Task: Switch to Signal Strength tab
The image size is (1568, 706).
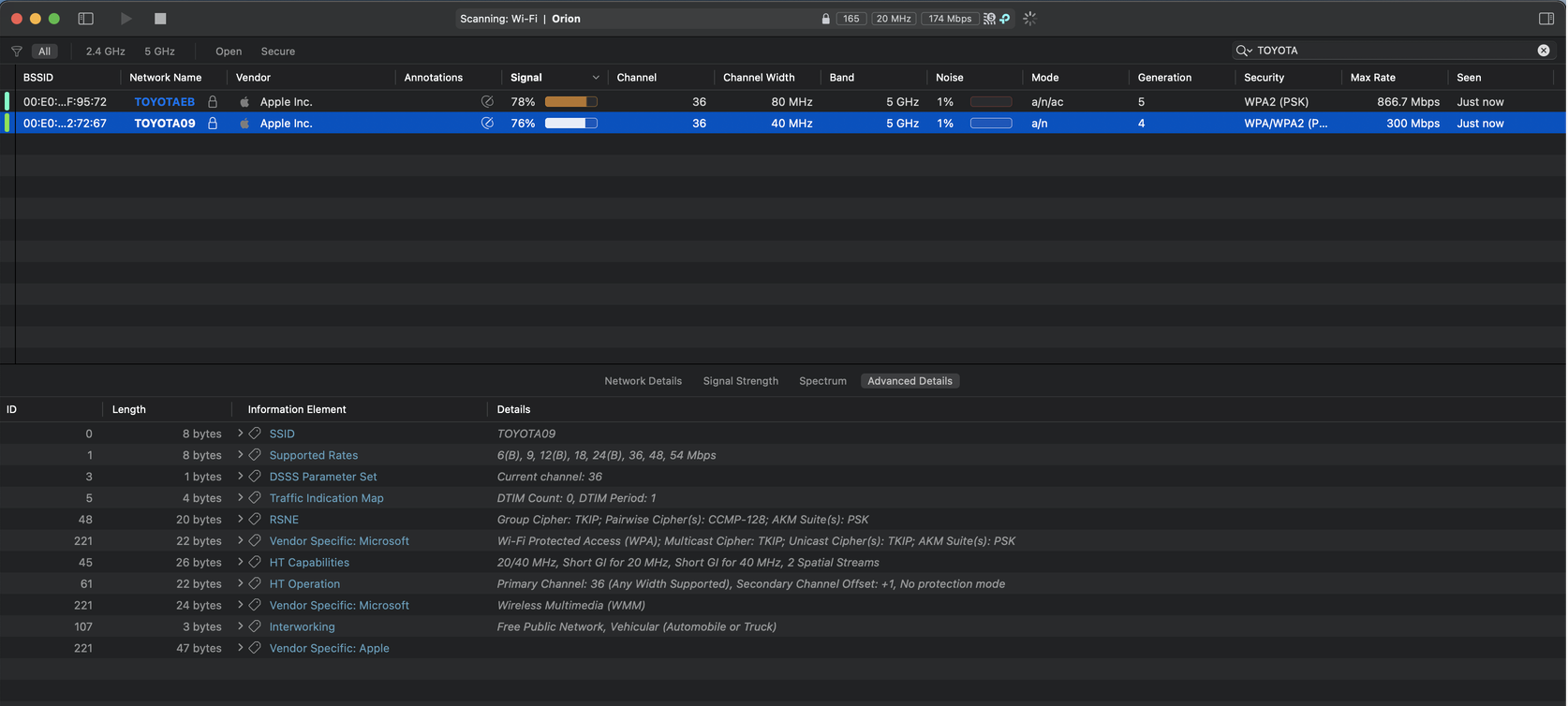Action: (x=740, y=381)
